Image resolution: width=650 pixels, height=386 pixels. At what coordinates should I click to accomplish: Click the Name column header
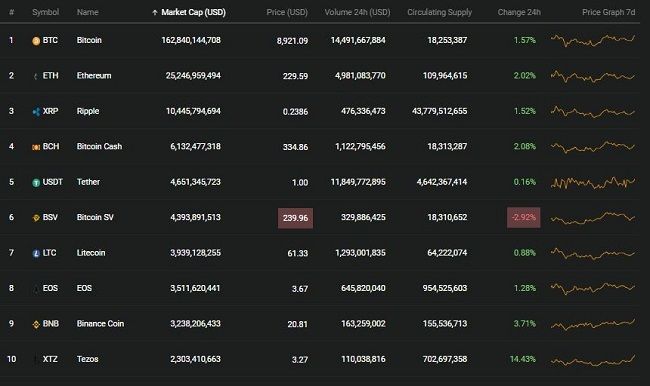pyautogui.click(x=87, y=12)
